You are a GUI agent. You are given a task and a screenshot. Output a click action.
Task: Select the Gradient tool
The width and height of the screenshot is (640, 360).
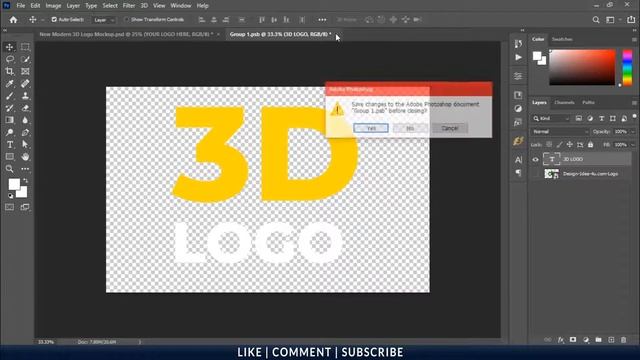pyautogui.click(x=9, y=120)
